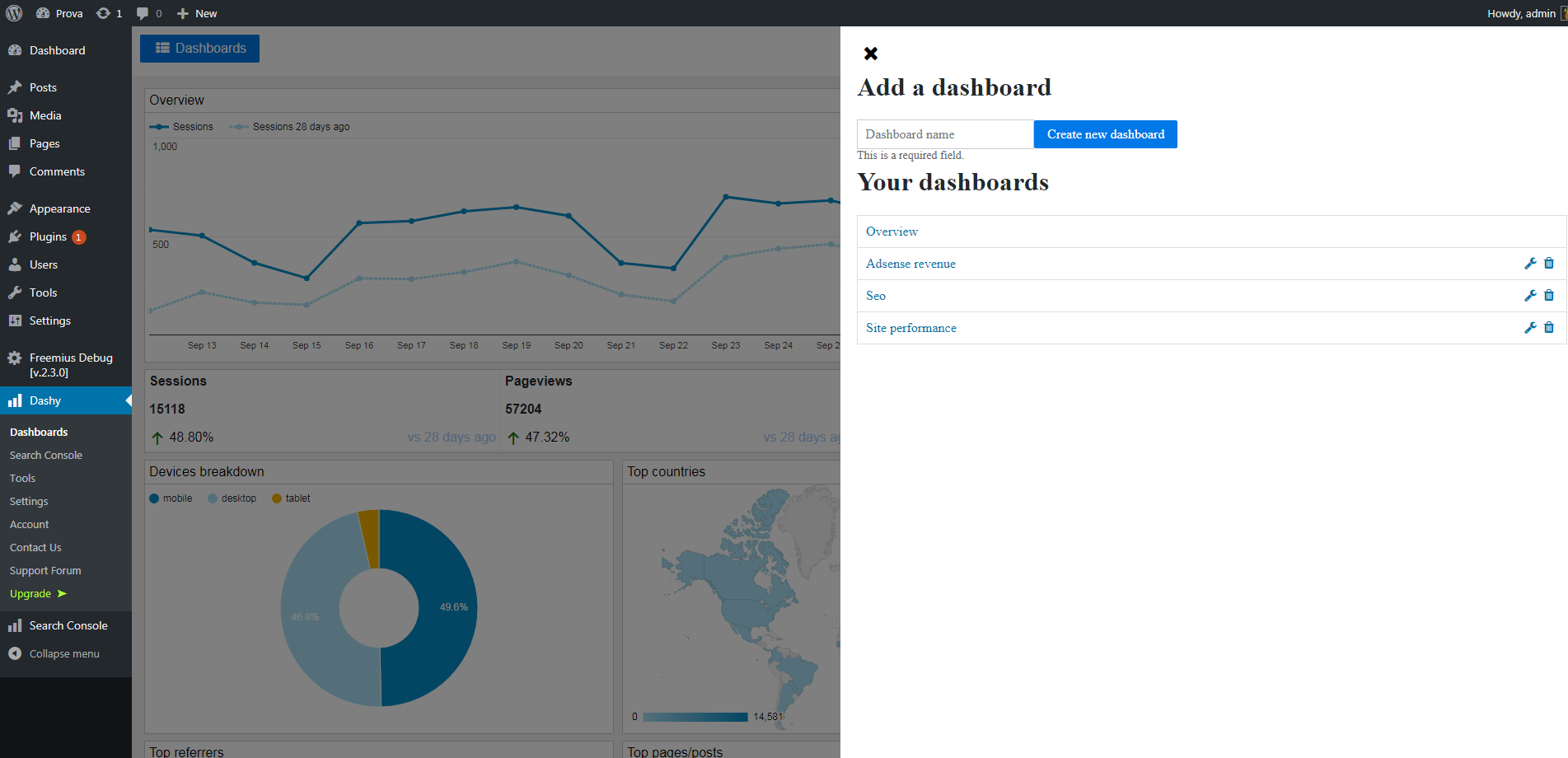Click the Settings sliders icon in sidebar
The width and height of the screenshot is (1568, 758).
pyautogui.click(x=15, y=321)
